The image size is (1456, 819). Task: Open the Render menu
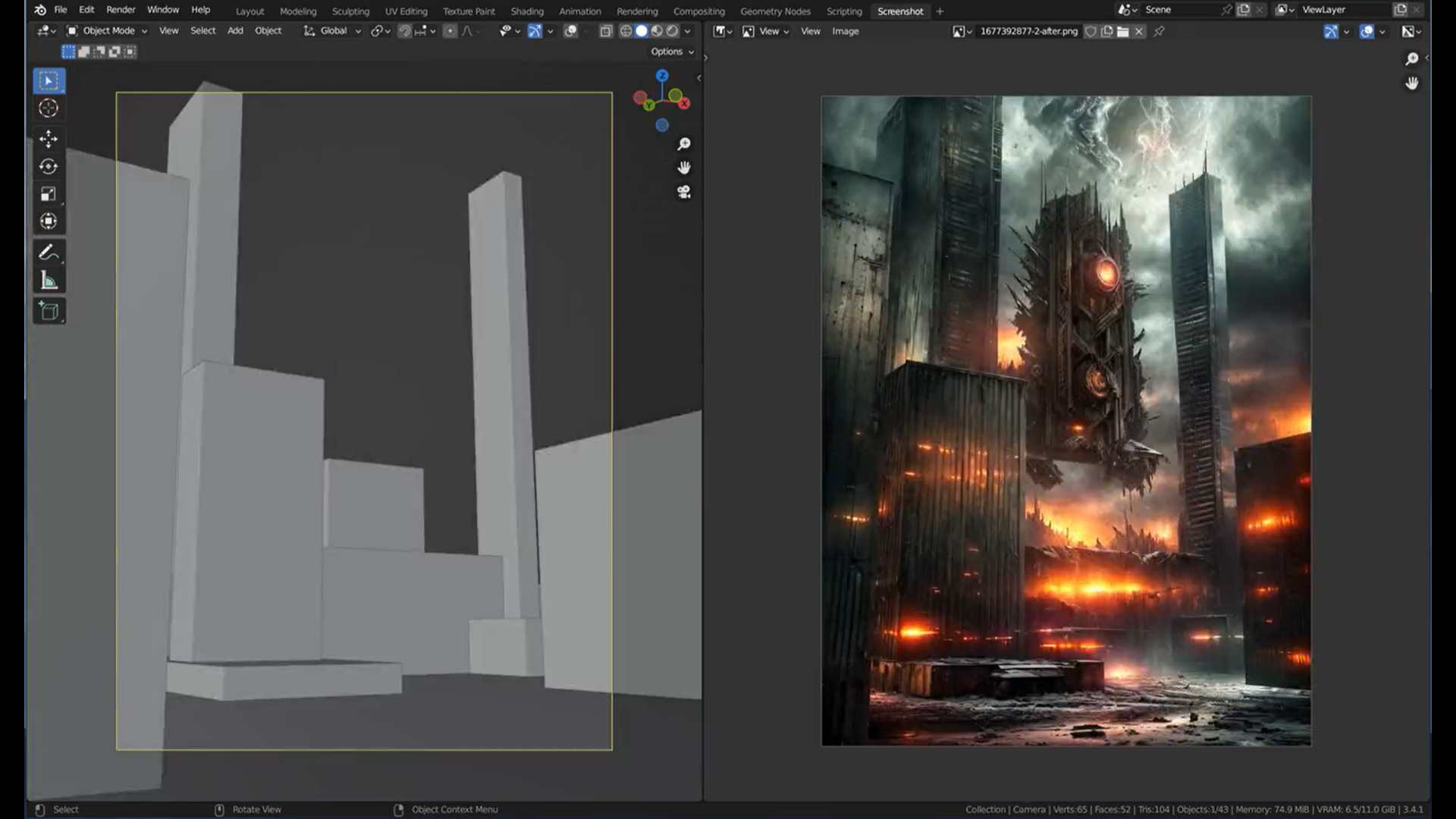(x=121, y=10)
